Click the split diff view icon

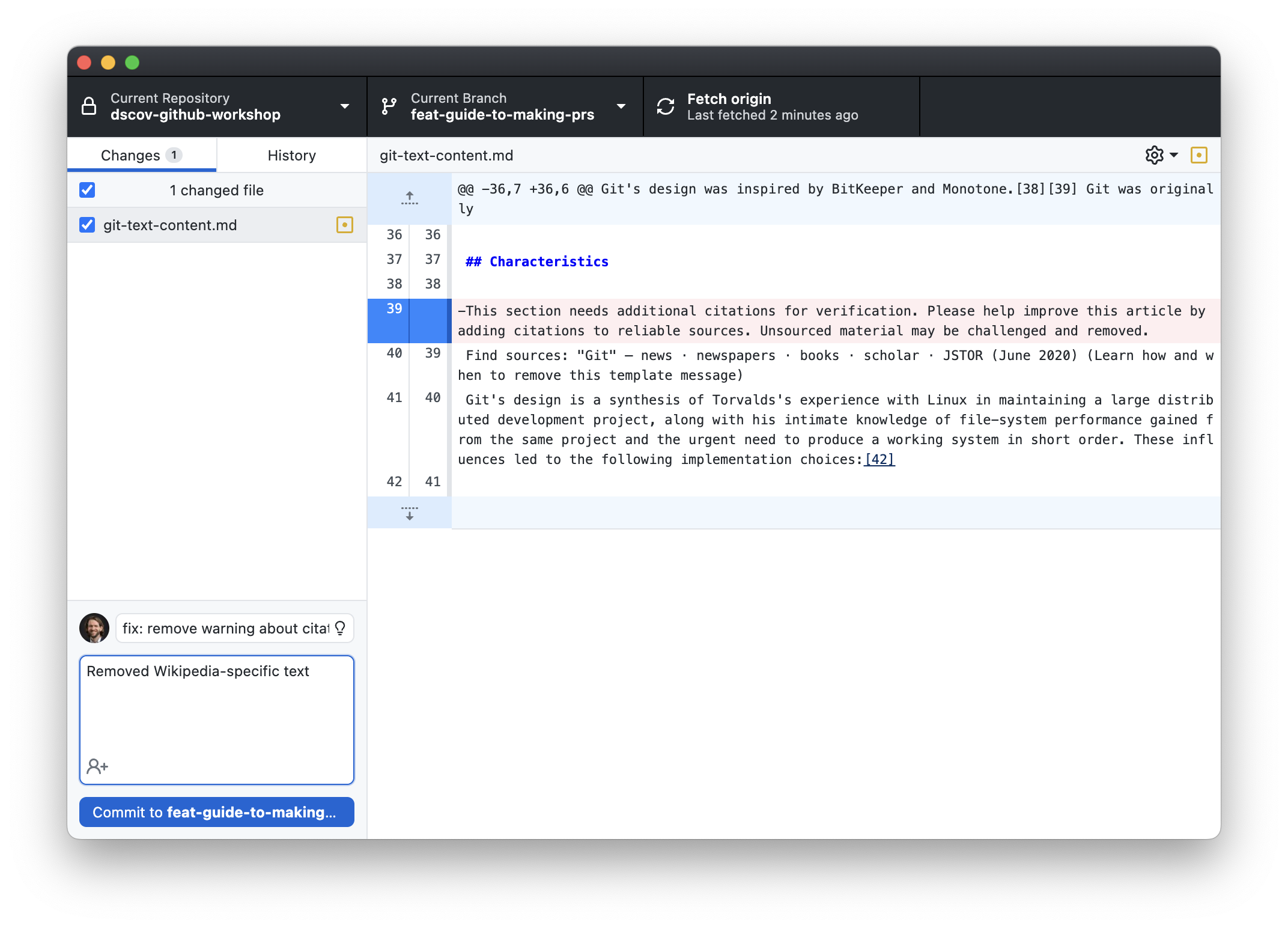pos(1163,155)
